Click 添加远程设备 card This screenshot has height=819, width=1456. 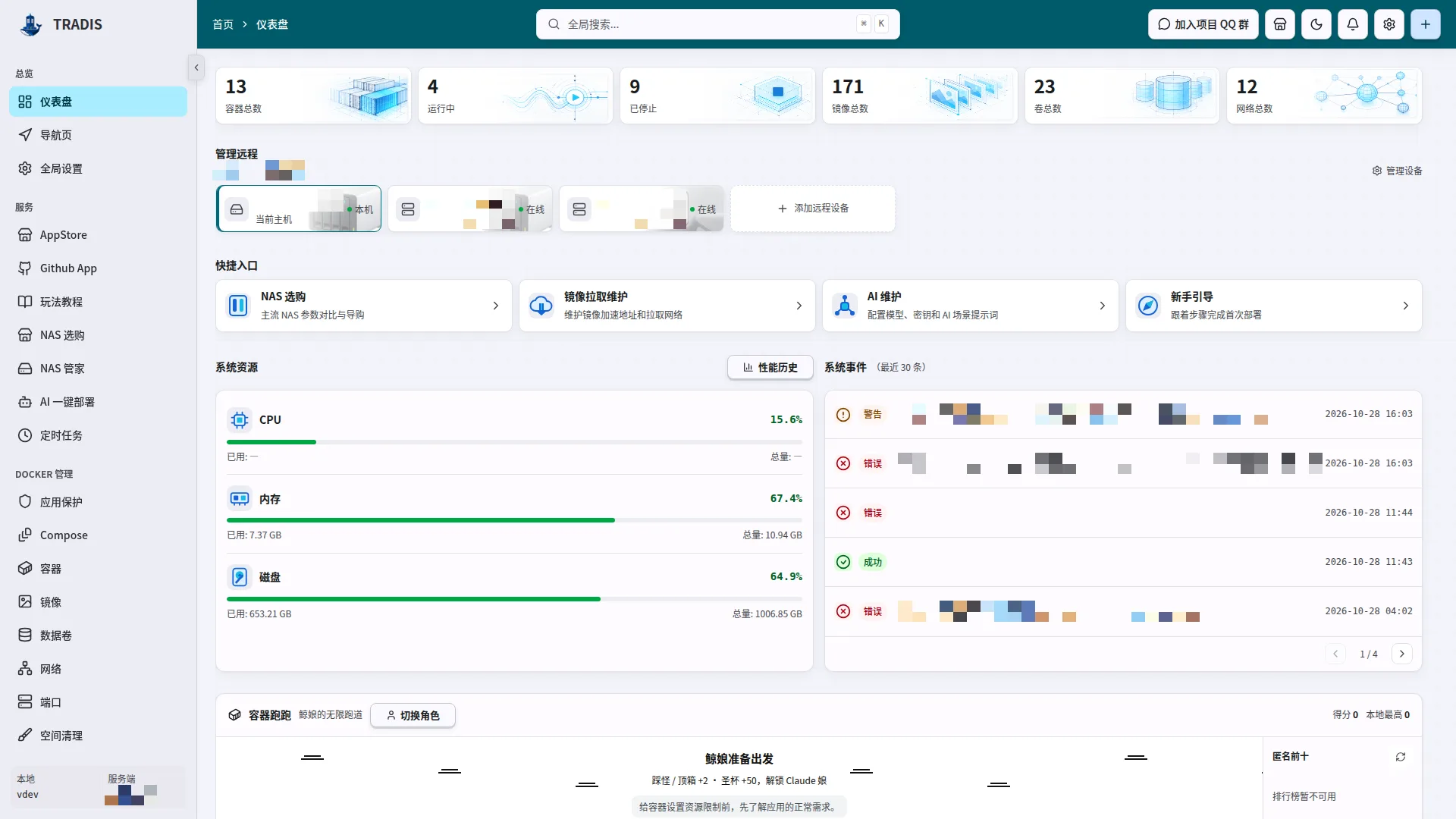813,209
